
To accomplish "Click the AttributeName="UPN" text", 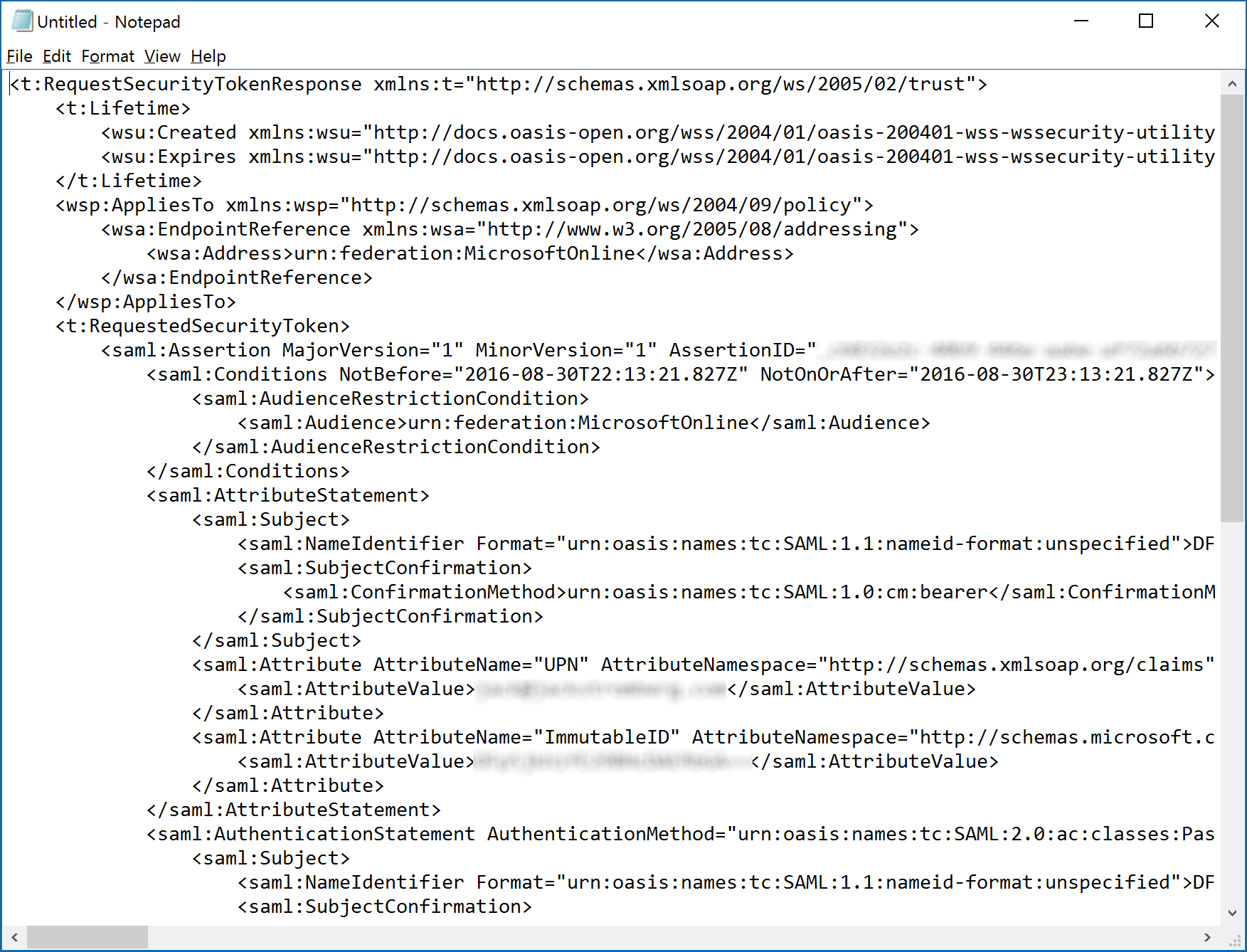I will 481,665.
